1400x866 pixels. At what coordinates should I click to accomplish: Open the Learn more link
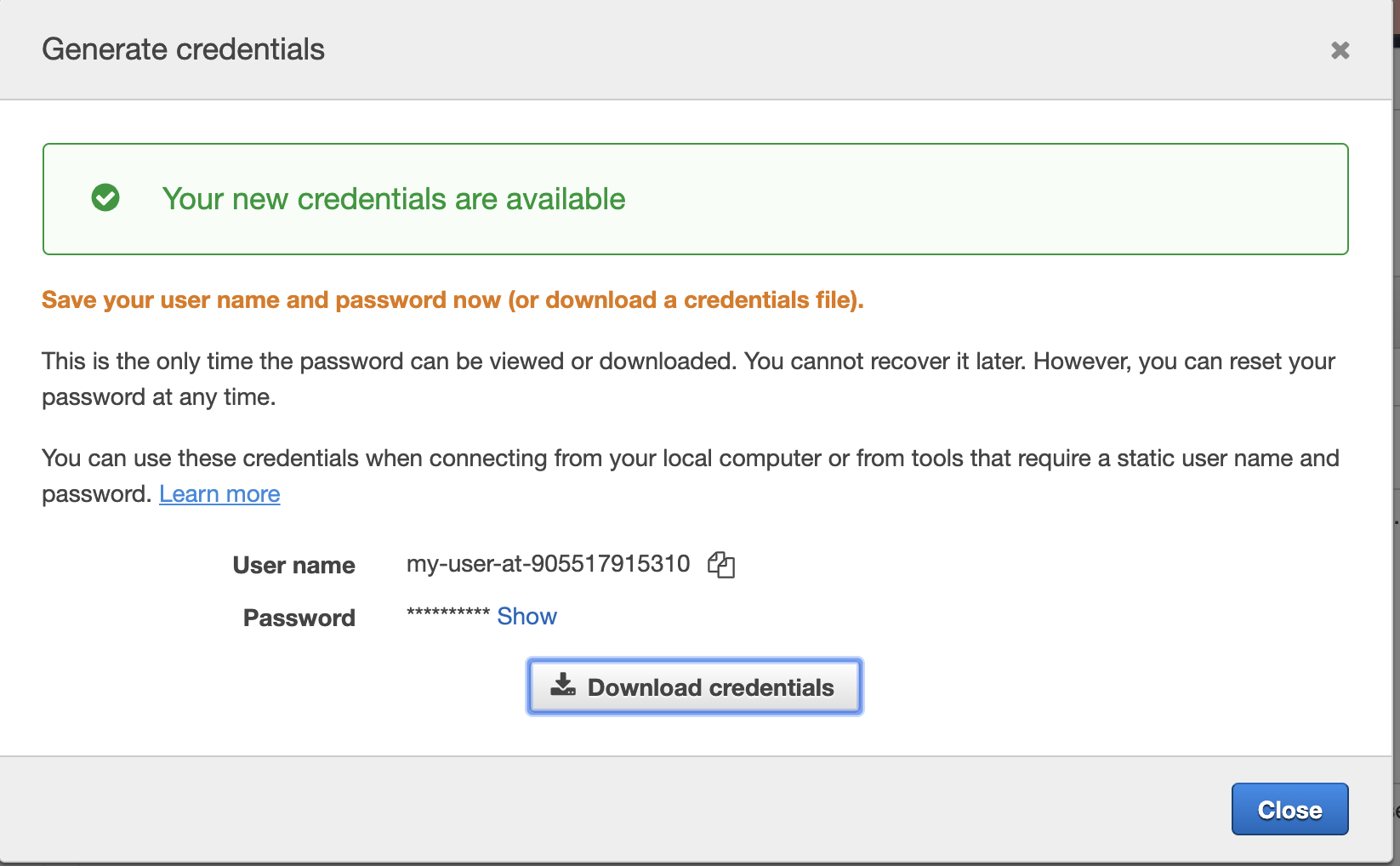point(219,493)
